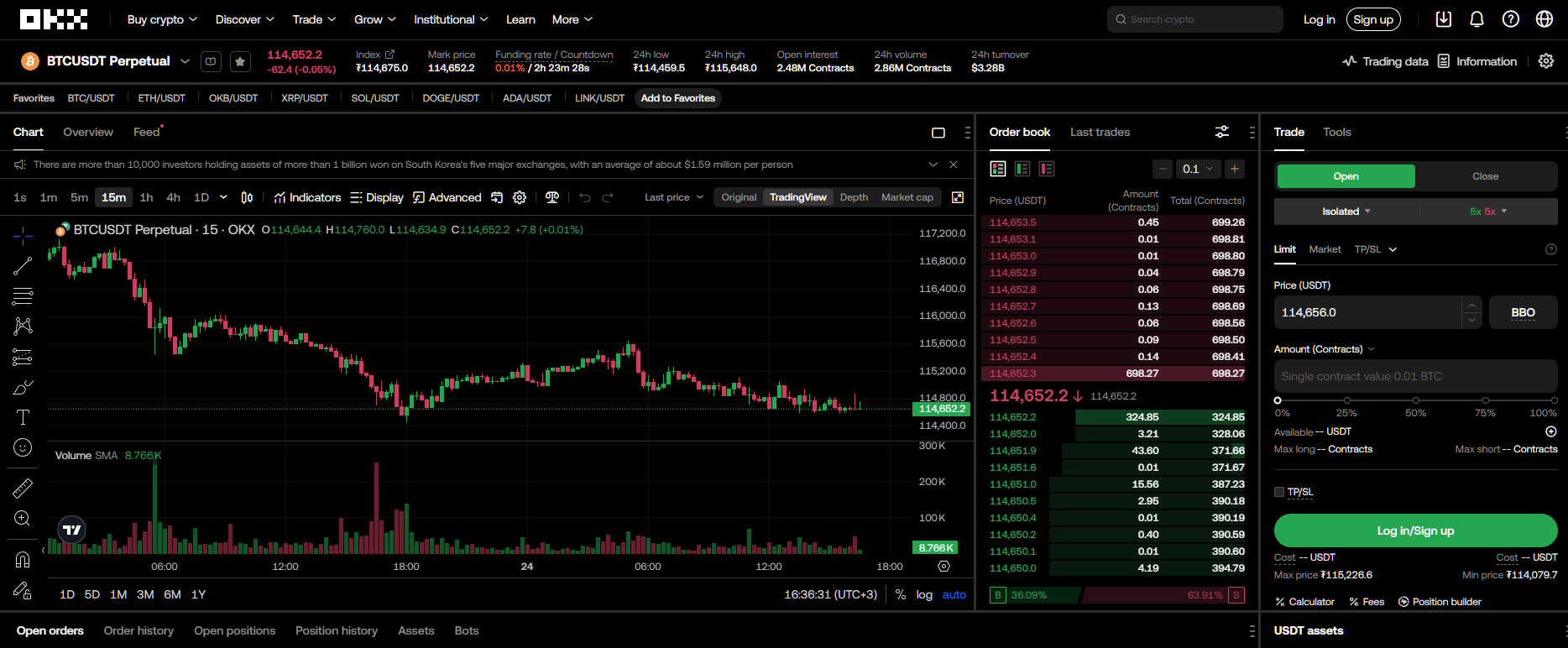Viewport: 1568px width, 648px height.
Task: Open the language globe icon
Action: [x=1544, y=19]
